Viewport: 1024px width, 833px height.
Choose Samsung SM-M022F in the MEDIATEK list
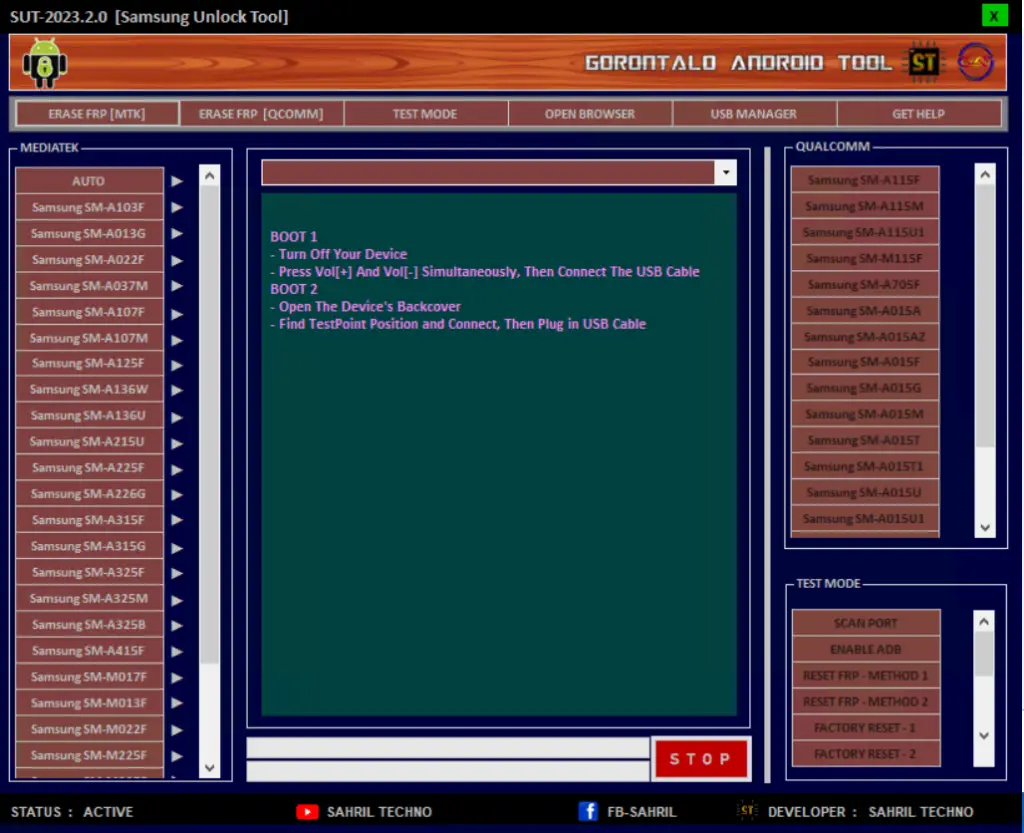(89, 729)
